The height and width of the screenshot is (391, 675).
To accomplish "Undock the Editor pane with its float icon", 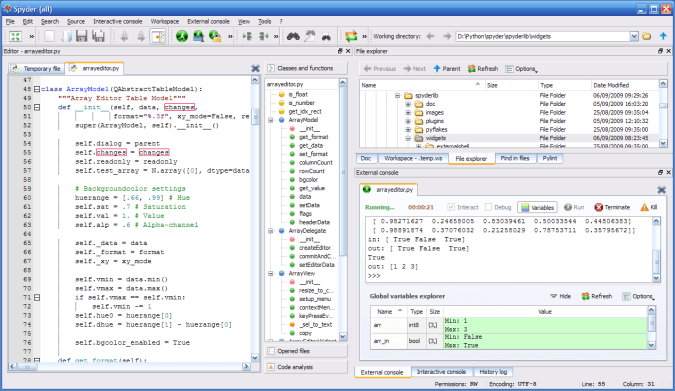I will tap(340, 51).
